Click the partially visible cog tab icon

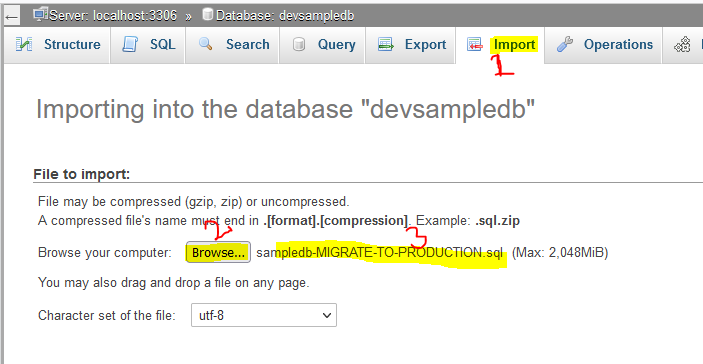pyautogui.click(x=682, y=44)
